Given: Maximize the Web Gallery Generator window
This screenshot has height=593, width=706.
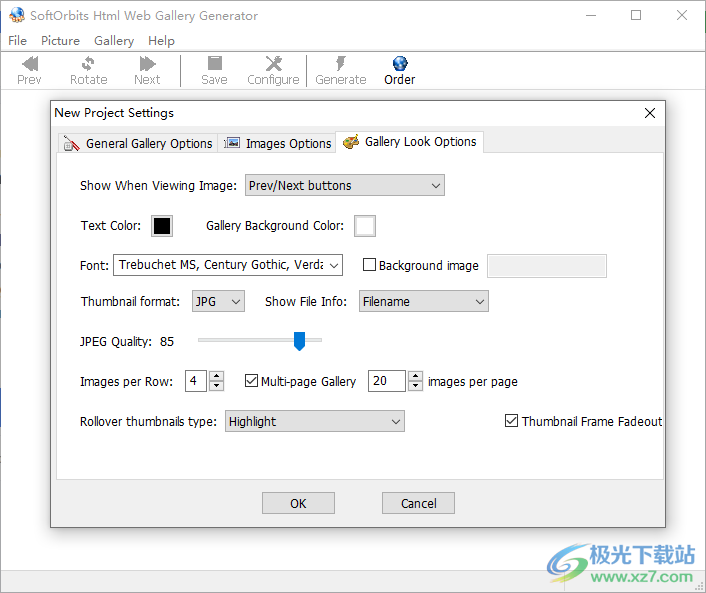Looking at the screenshot, I should [x=636, y=15].
